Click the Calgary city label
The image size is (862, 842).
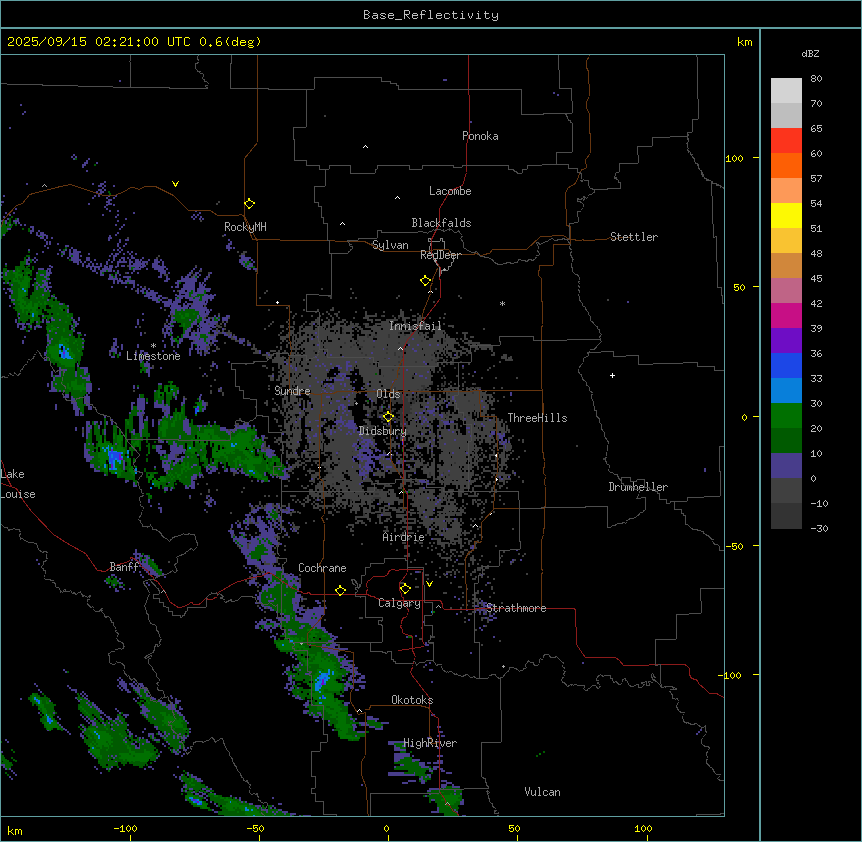click(x=399, y=603)
